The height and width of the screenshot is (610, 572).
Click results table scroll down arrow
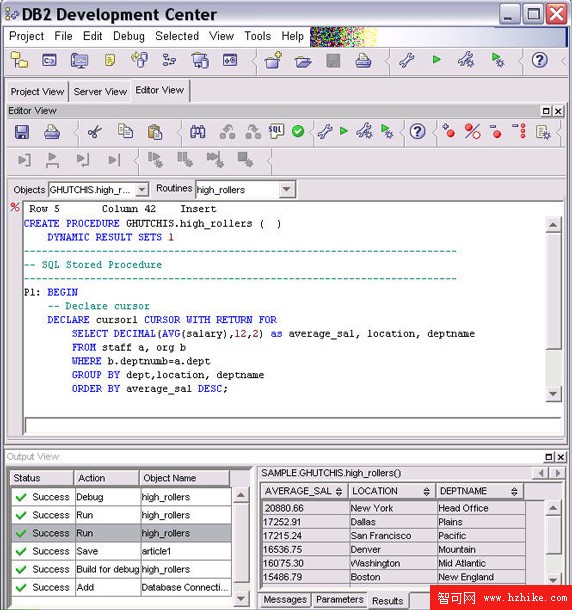pyautogui.click(x=553, y=580)
